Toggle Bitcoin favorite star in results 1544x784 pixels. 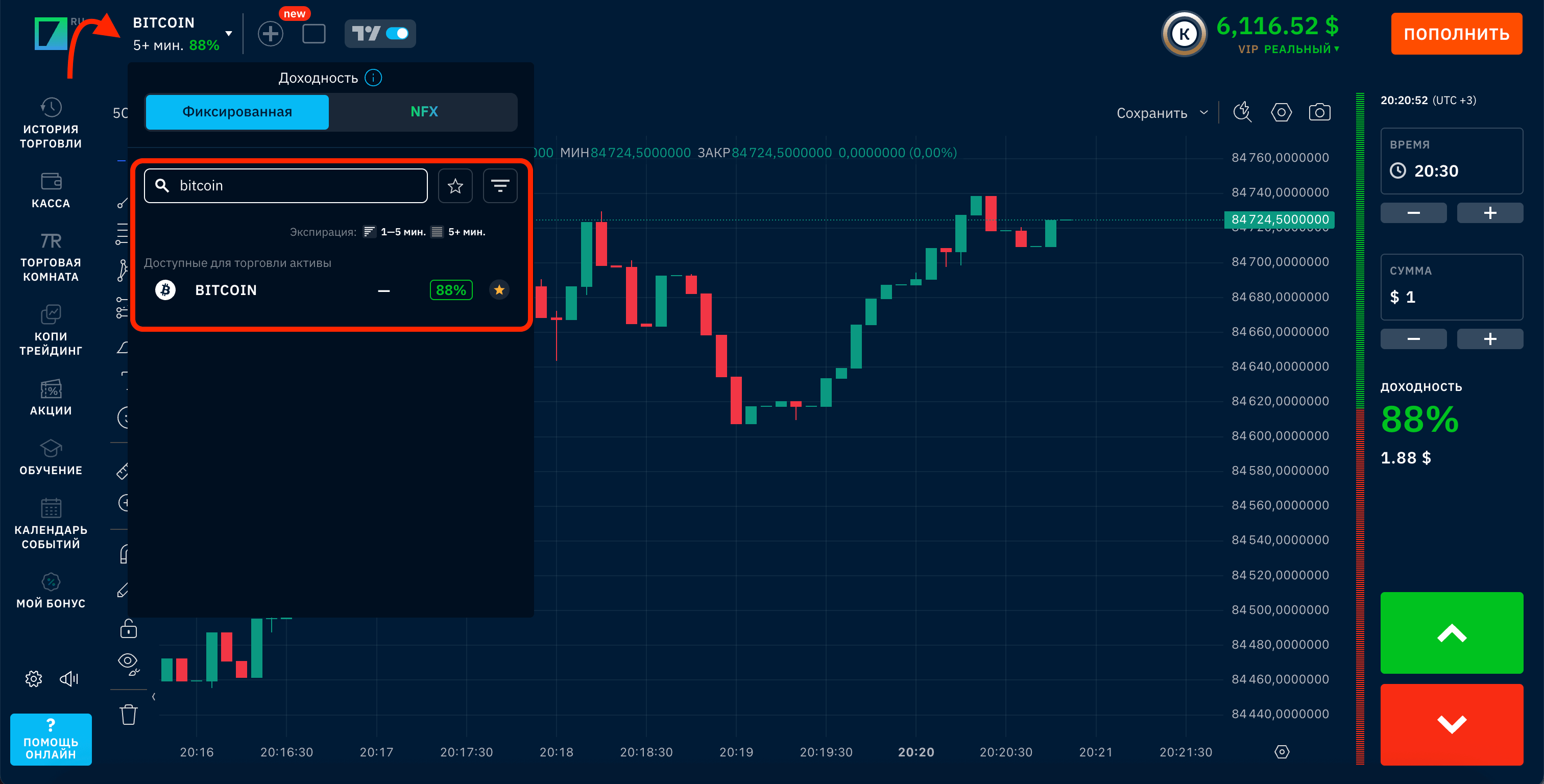(499, 290)
